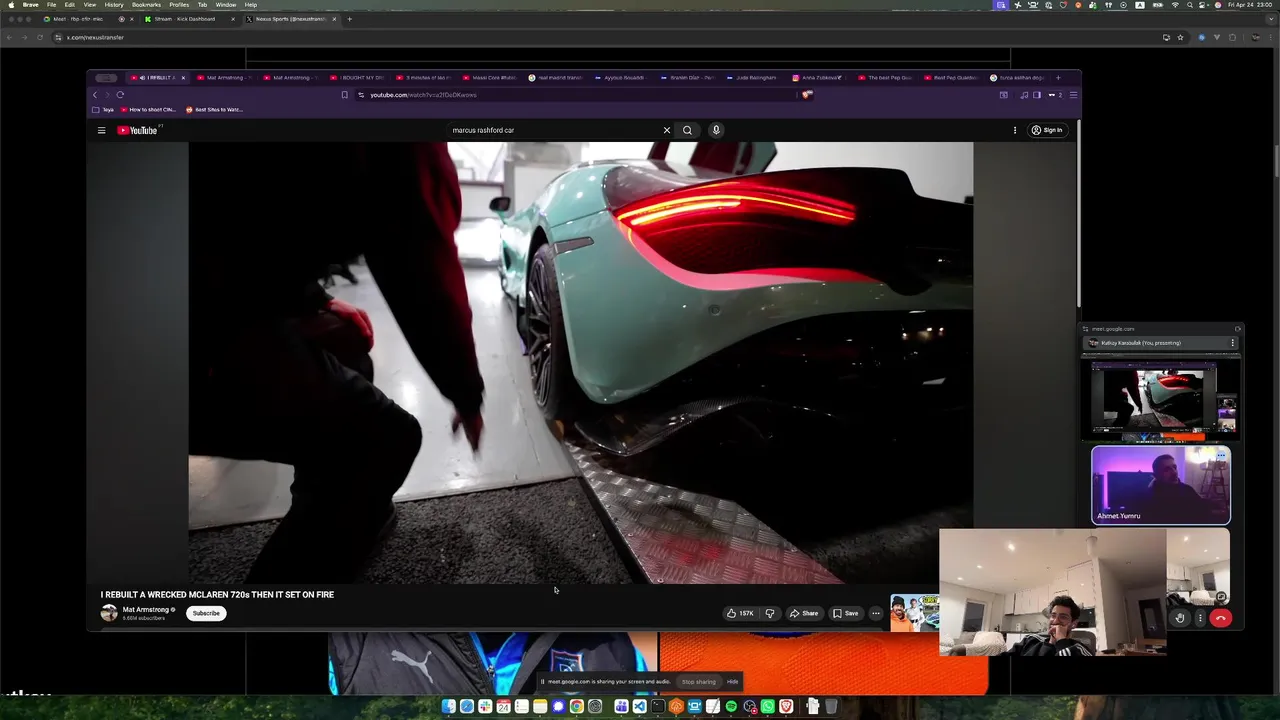
Task: Close the 'I REBUILT A...' inner tab
Action: (x=183, y=78)
